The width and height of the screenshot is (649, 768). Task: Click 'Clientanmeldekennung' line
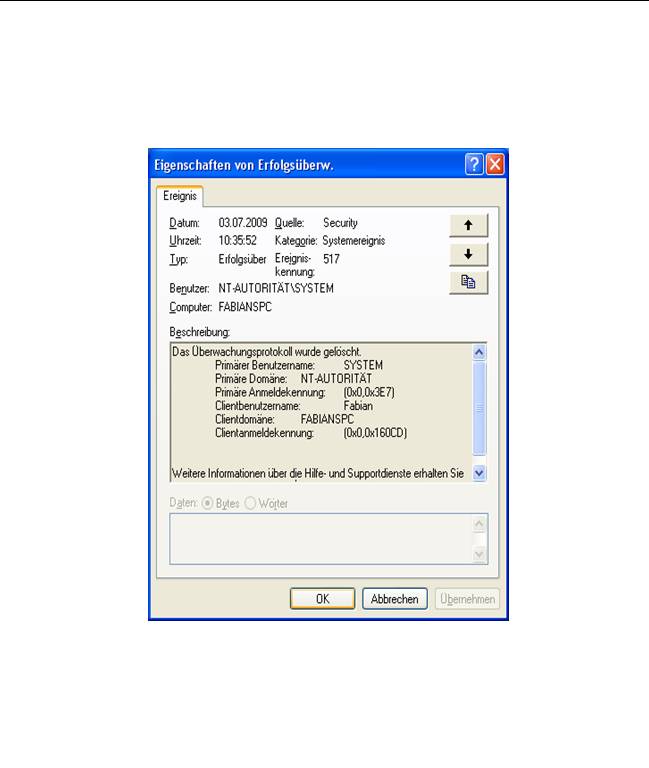(x=311, y=433)
